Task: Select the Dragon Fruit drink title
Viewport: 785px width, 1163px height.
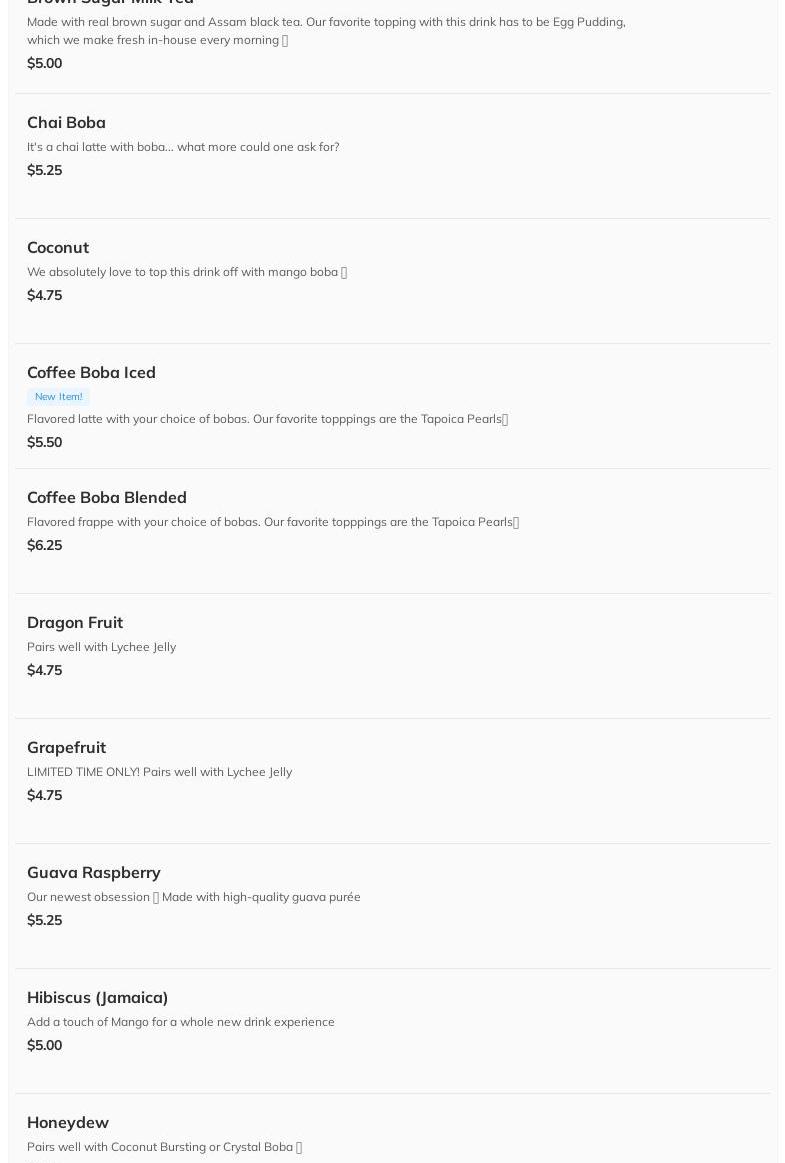Action: pos(75,623)
